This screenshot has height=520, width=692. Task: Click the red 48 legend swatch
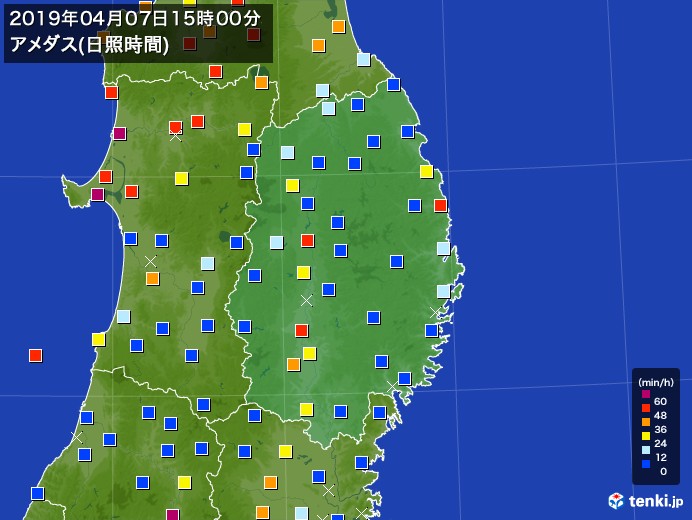pyautogui.click(x=646, y=408)
